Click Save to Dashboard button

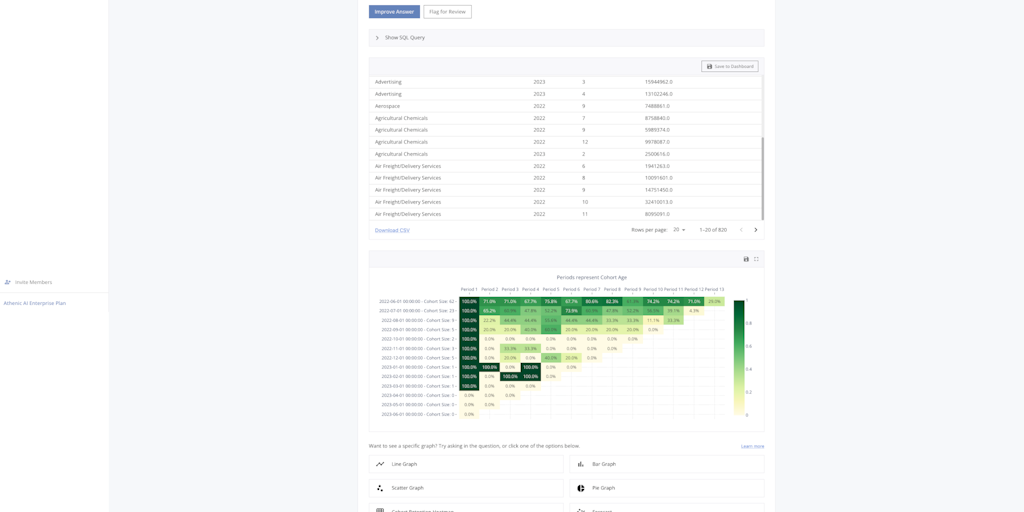tap(729, 66)
